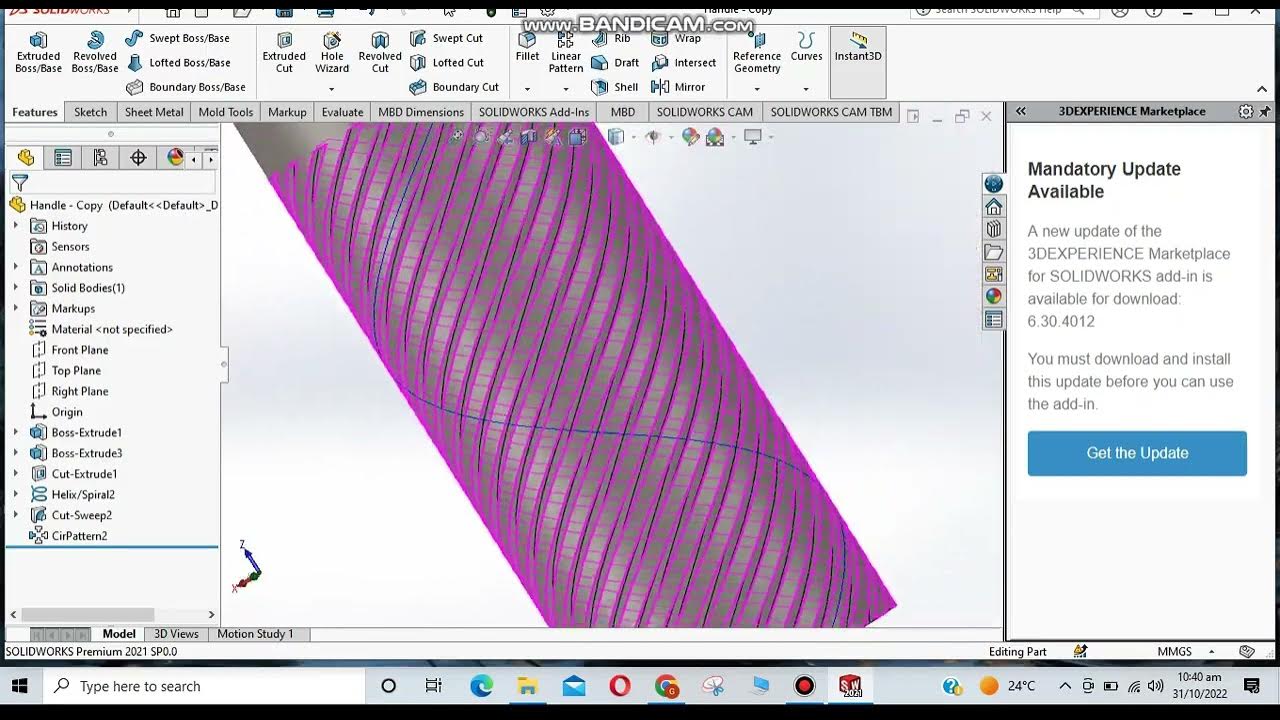Open the dropdown arrow under Linear Pattern
Image resolution: width=1280 pixels, height=720 pixels.
(565, 89)
